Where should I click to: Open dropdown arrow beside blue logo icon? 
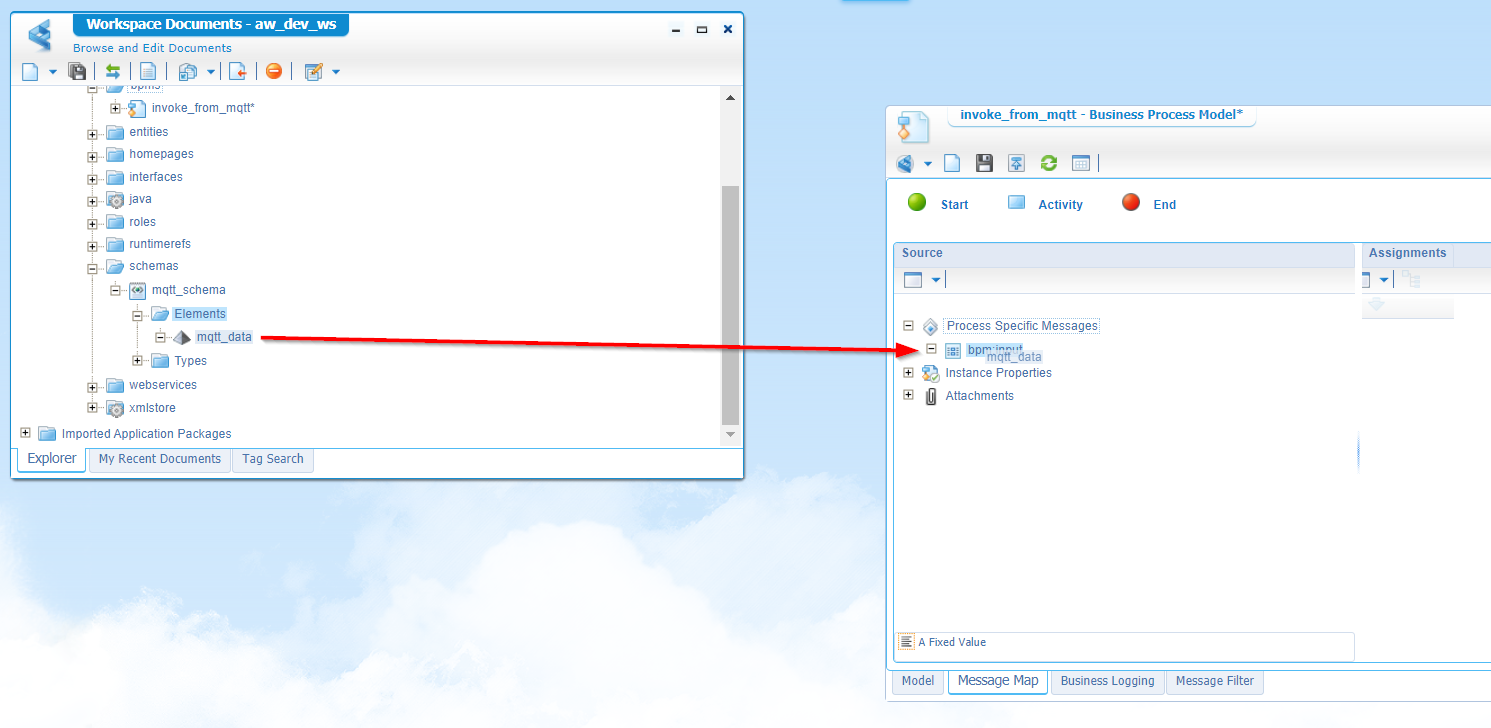(x=928, y=164)
